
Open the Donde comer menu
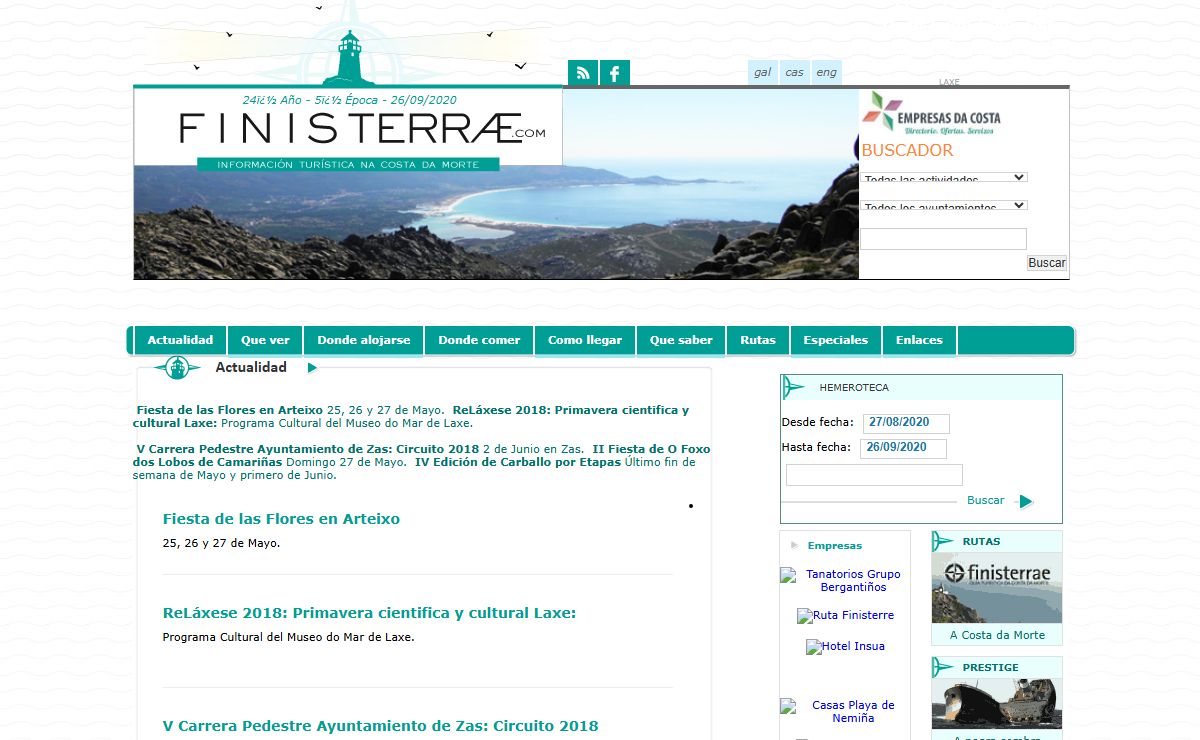coord(479,340)
